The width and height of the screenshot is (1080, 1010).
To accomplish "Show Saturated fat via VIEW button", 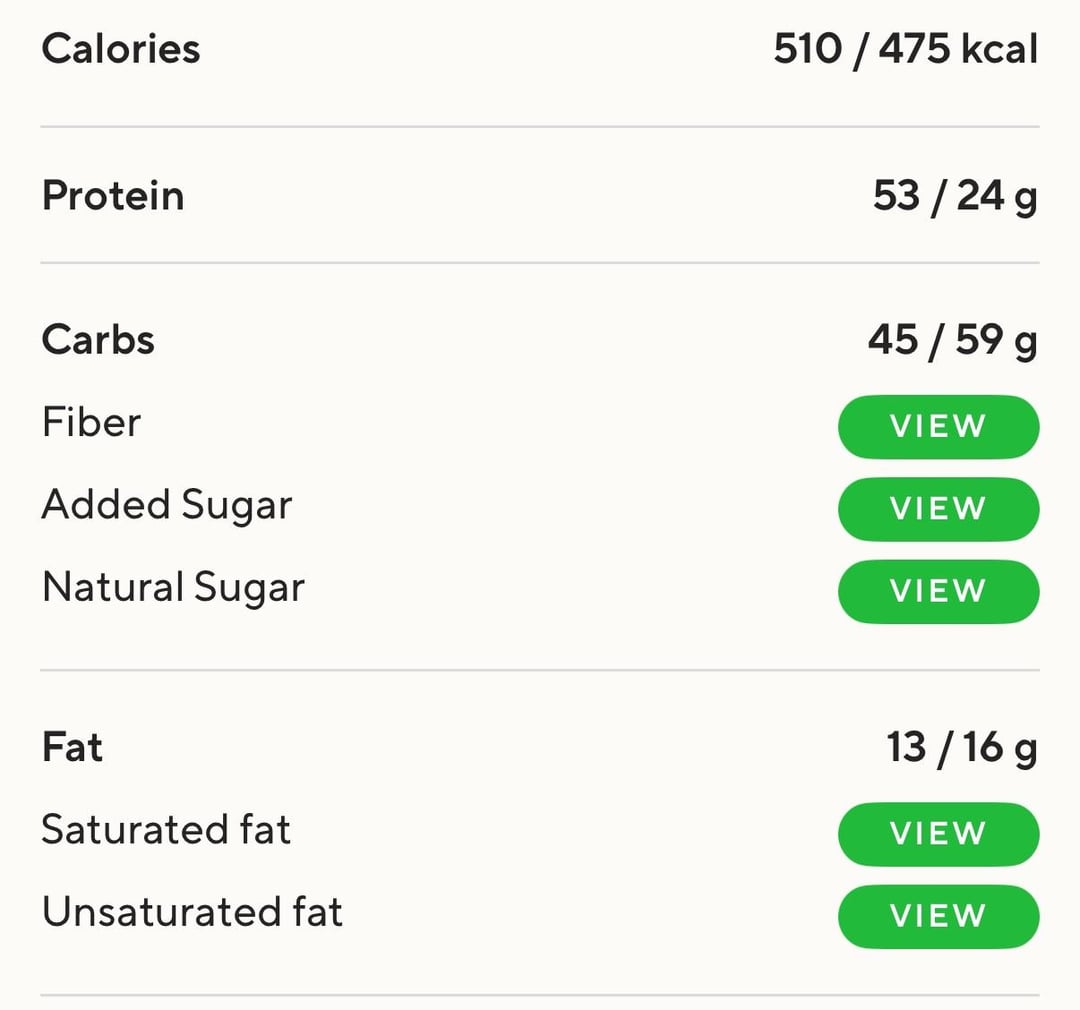I will [x=938, y=834].
